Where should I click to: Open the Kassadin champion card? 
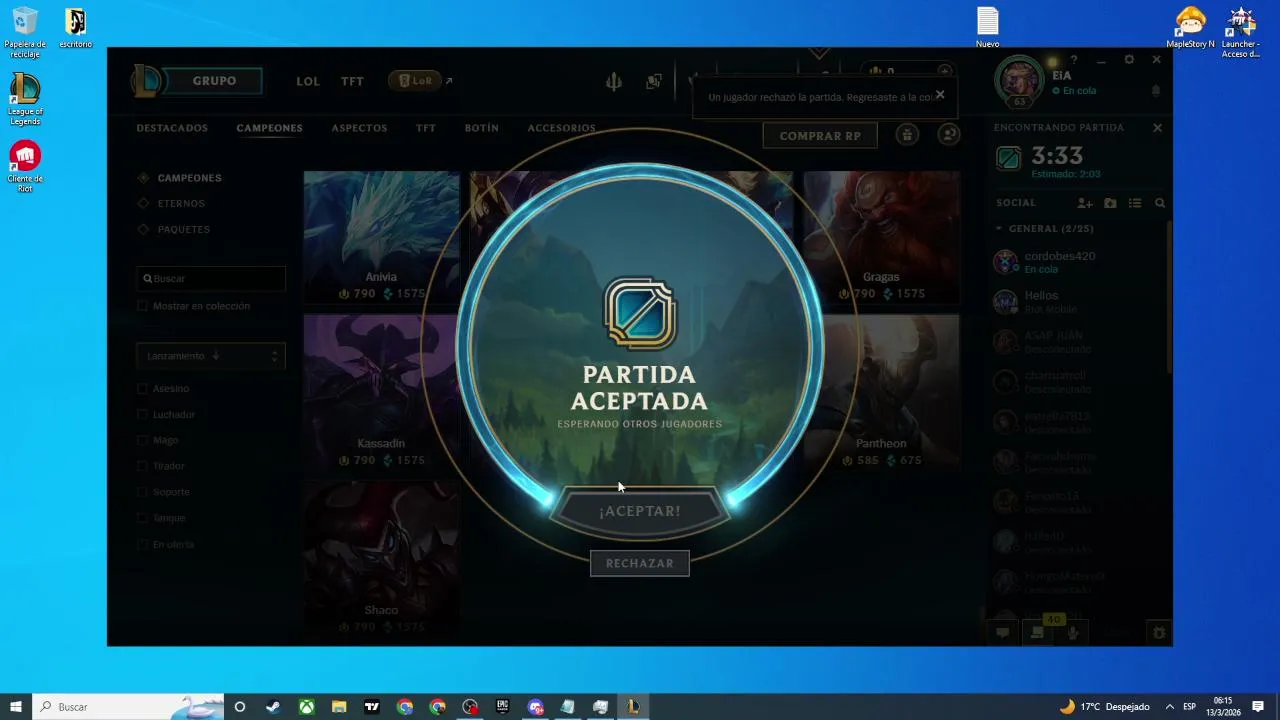coord(381,393)
